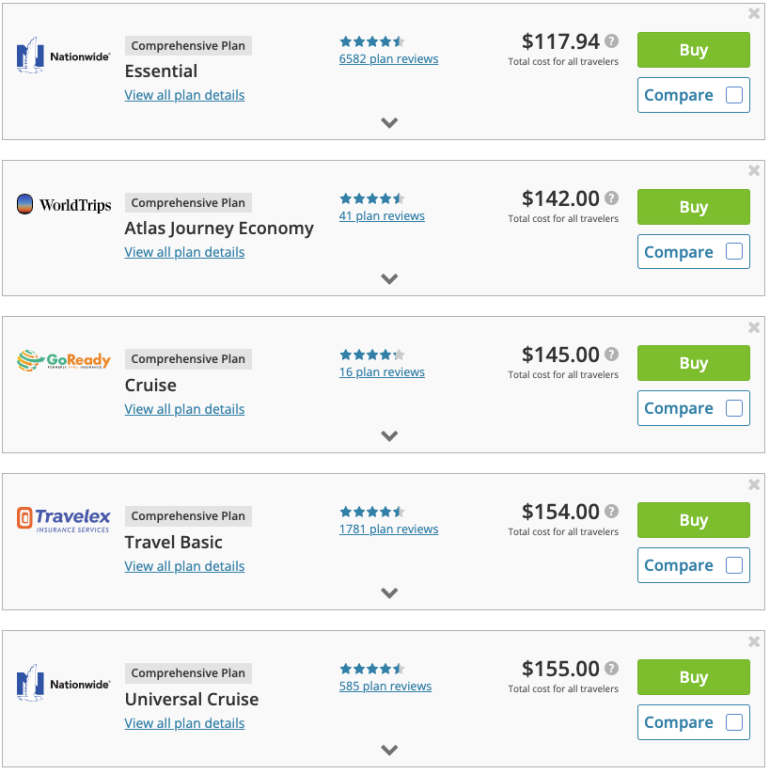Expand the GoReady Cruise plan chevron
Screen dimensions: 770x774
(x=390, y=436)
